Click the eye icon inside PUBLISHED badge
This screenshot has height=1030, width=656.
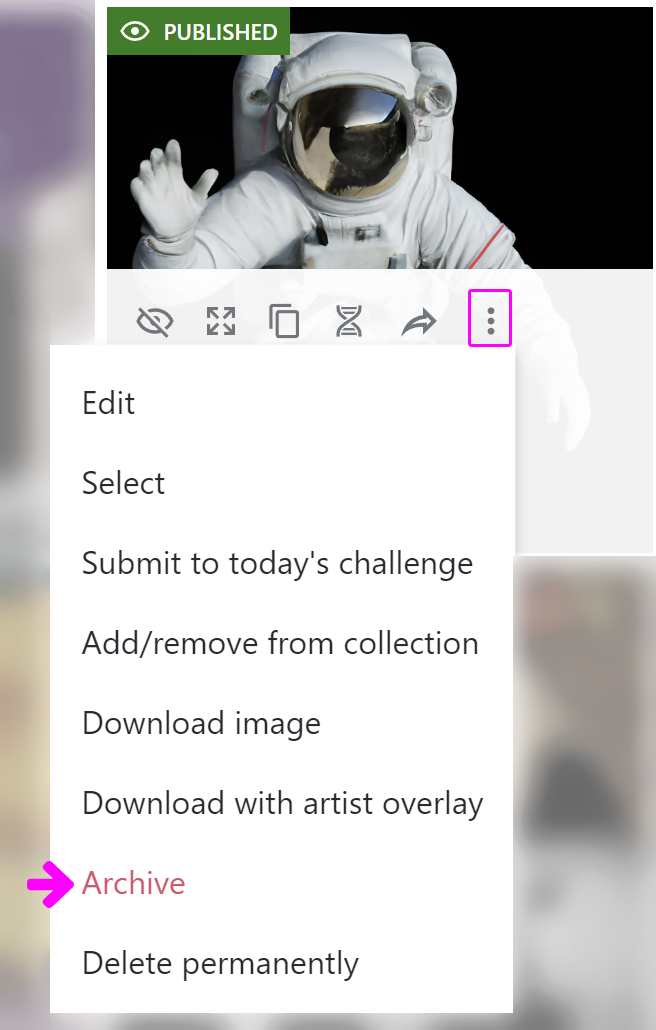click(x=134, y=32)
